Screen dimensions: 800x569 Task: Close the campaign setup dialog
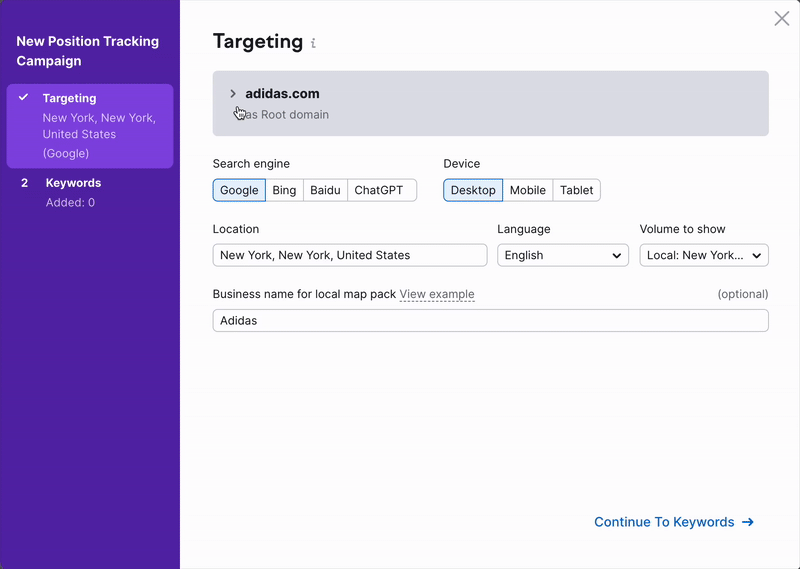[782, 19]
